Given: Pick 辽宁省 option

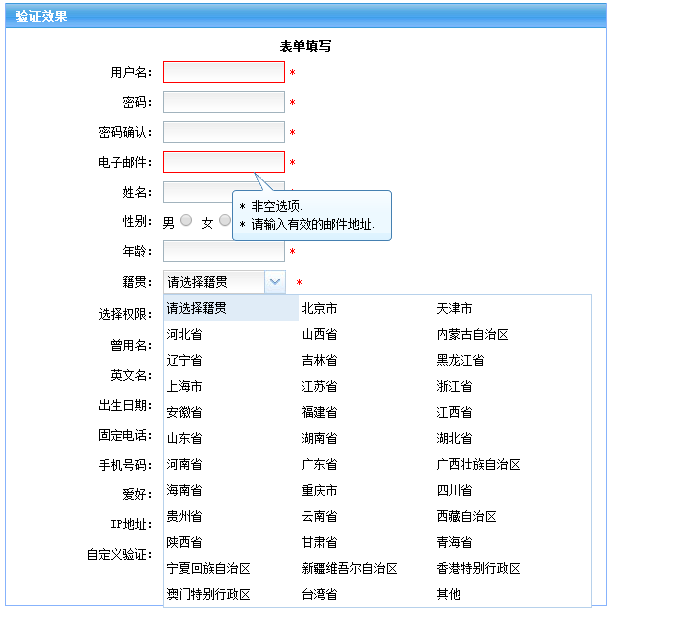Looking at the screenshot, I should click(x=184, y=360).
